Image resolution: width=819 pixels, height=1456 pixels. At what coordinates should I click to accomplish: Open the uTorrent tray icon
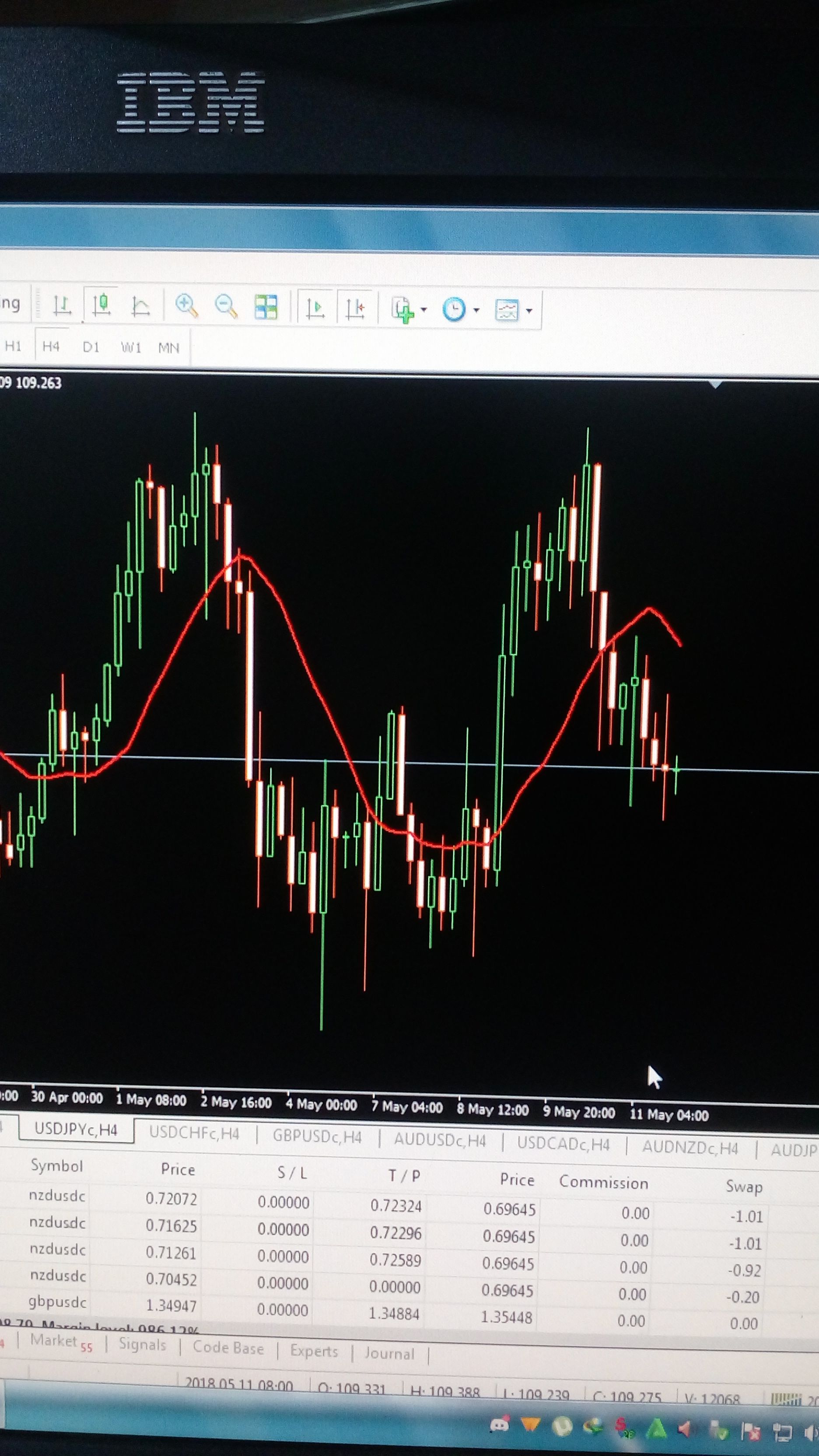point(562,1425)
